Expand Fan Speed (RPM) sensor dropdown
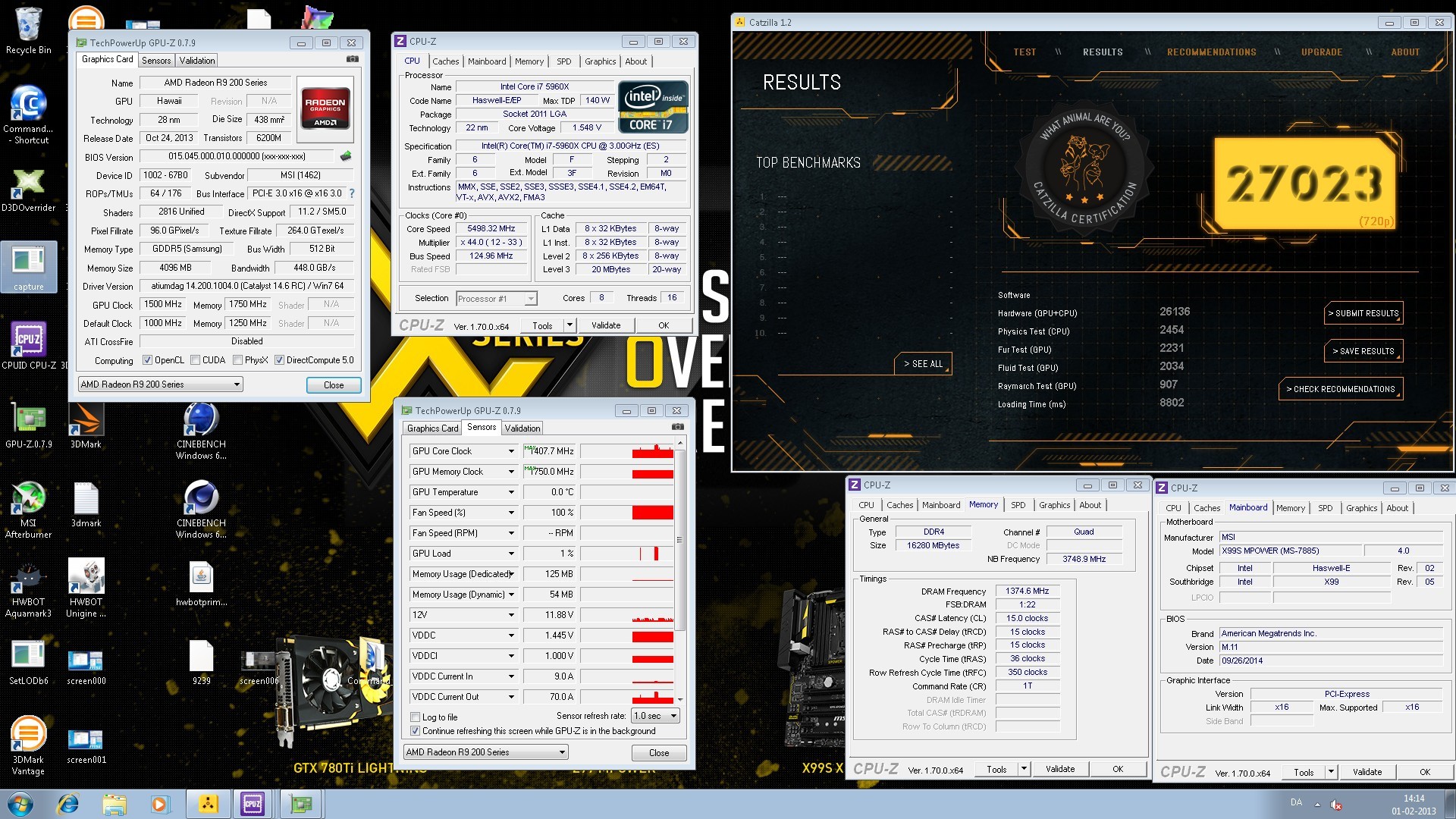Screen dimensions: 1456x819 511,533
